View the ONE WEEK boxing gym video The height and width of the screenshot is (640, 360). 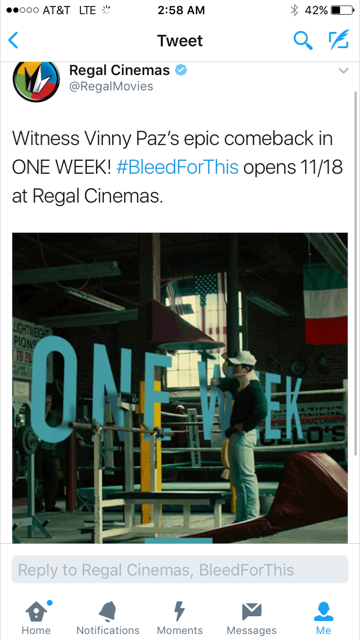pos(180,388)
